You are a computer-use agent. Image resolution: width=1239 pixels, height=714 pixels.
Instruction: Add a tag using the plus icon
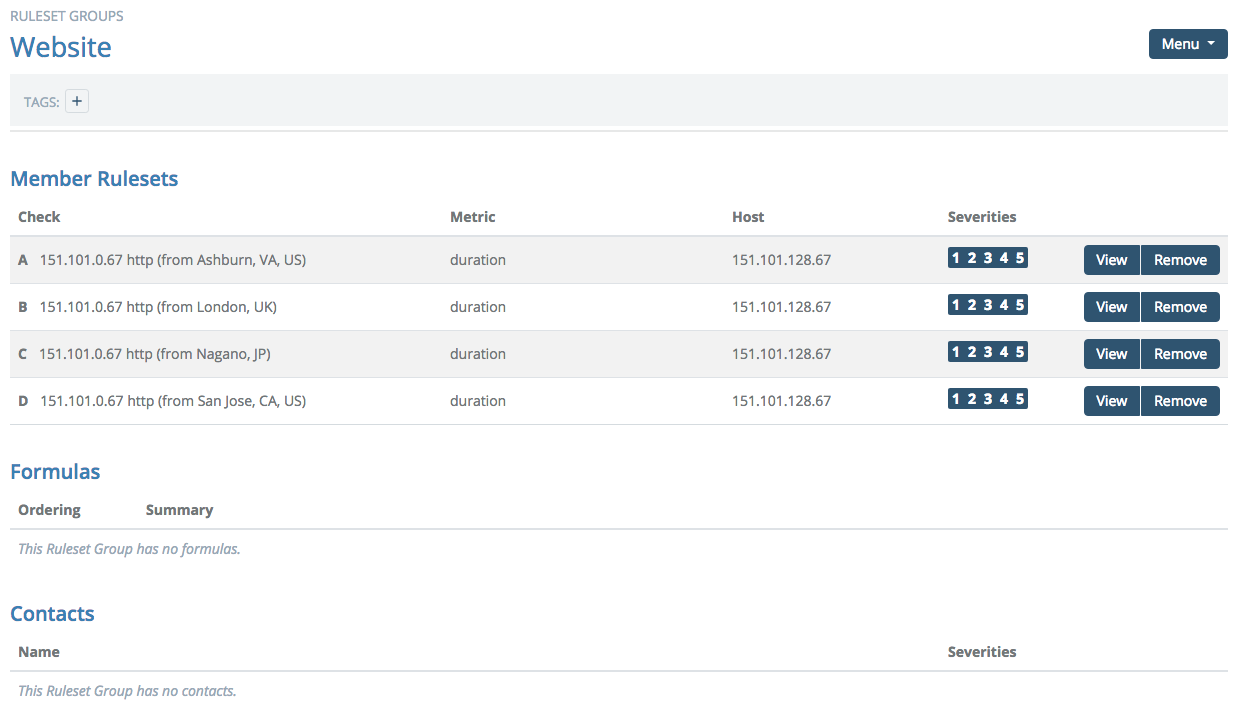point(77,101)
